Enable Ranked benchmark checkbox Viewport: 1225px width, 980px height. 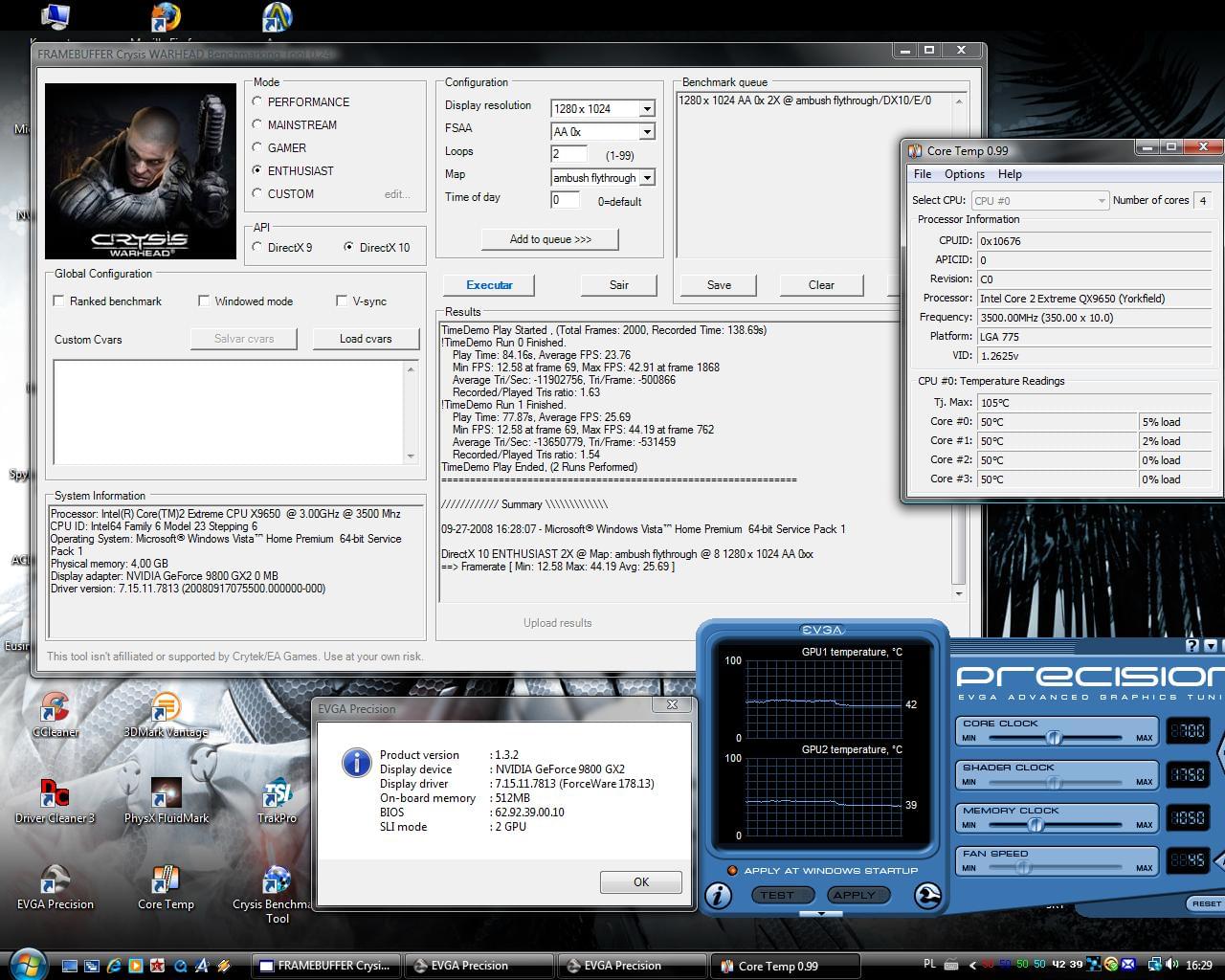(x=59, y=301)
